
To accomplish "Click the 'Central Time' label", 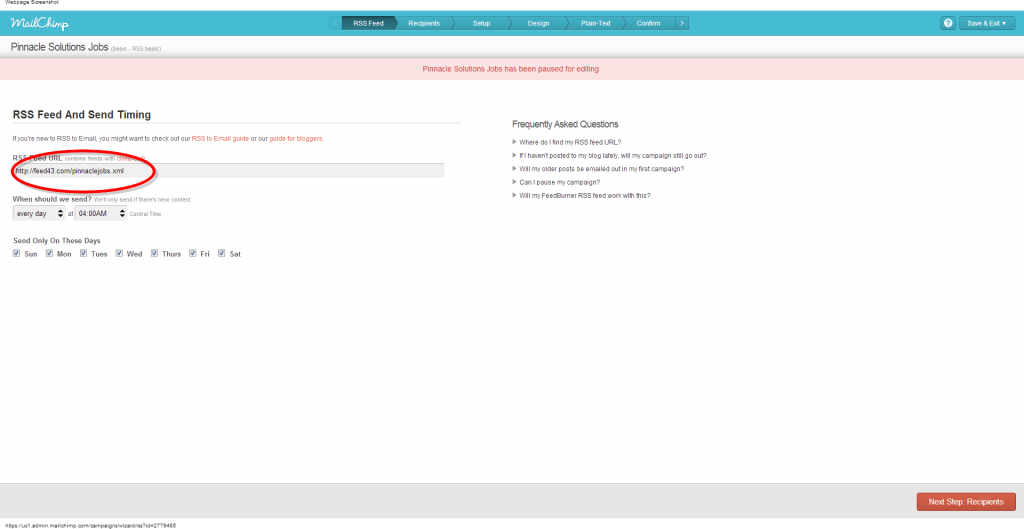I will pyautogui.click(x=146, y=214).
